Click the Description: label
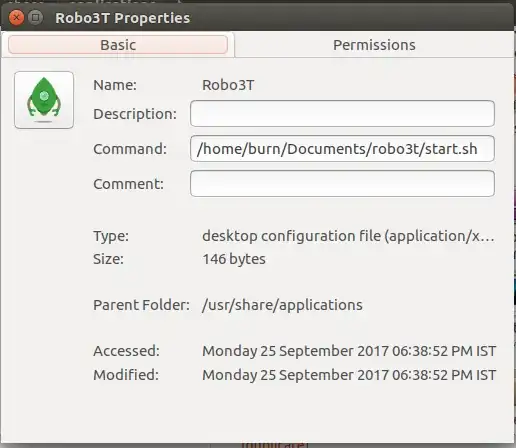Viewport: 516px width, 448px height. pyautogui.click(x=135, y=114)
